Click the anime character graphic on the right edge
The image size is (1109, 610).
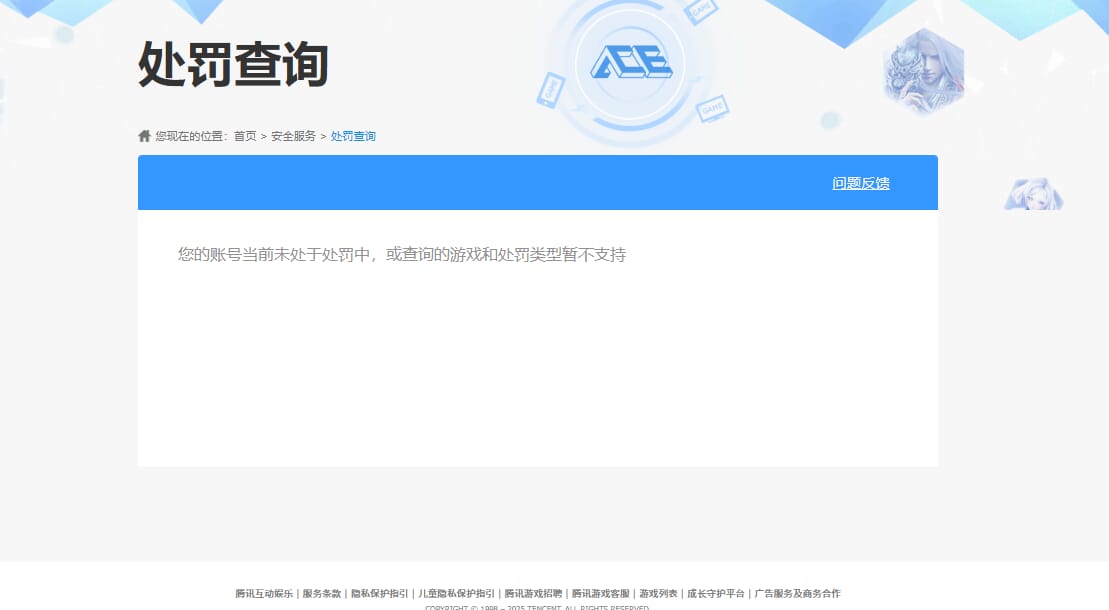coord(1034,192)
